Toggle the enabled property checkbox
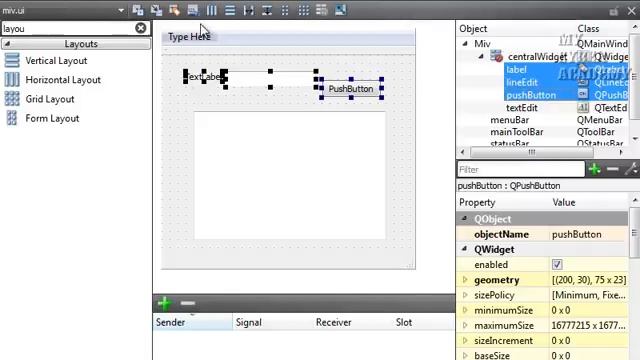The width and height of the screenshot is (640, 360). point(557,264)
